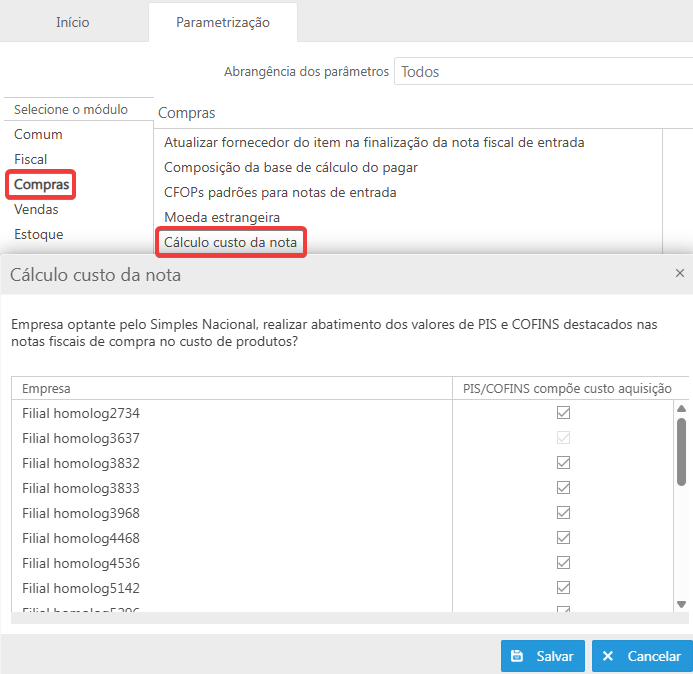
Task: Select the Estoque module
Action: (39, 234)
